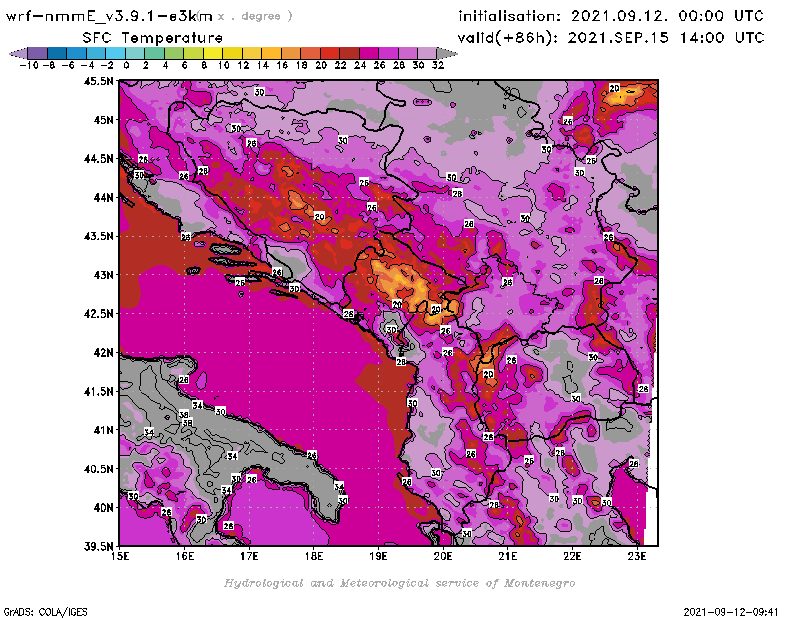Click the below -10 legend arrow swatch
The height and width of the screenshot is (618, 800).
pyautogui.click(x=18, y=53)
